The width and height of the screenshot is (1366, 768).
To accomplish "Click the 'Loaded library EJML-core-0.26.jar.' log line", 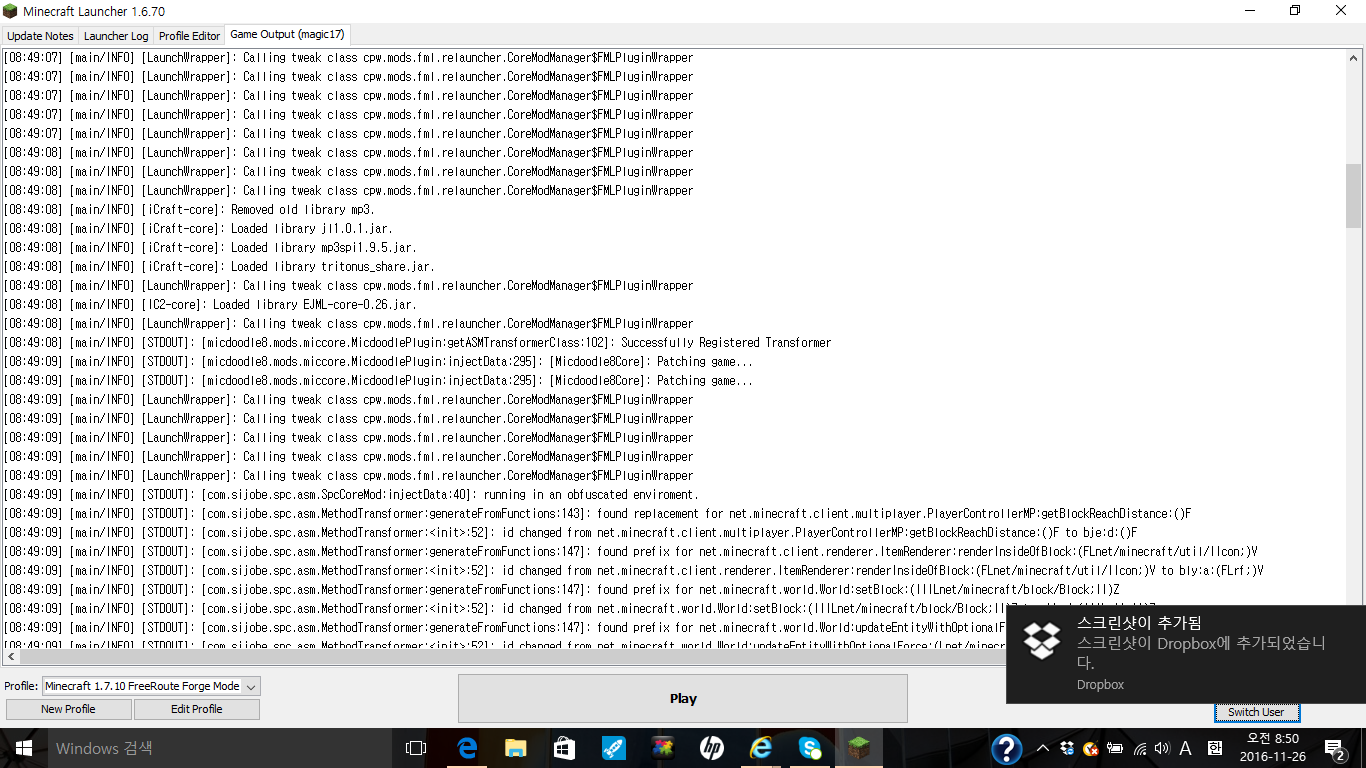I will 210,304.
